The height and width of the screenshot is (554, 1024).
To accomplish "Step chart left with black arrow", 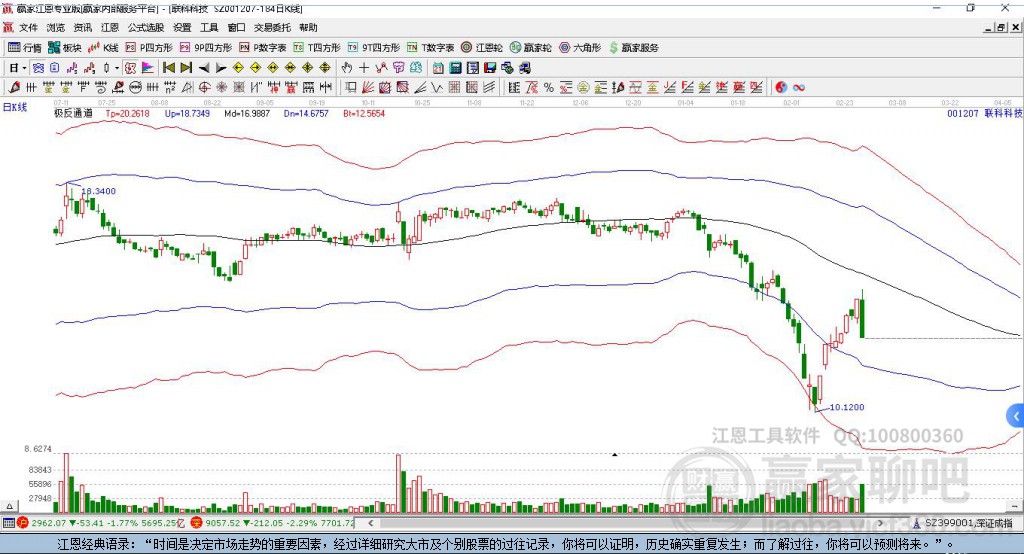I will pos(204,67).
